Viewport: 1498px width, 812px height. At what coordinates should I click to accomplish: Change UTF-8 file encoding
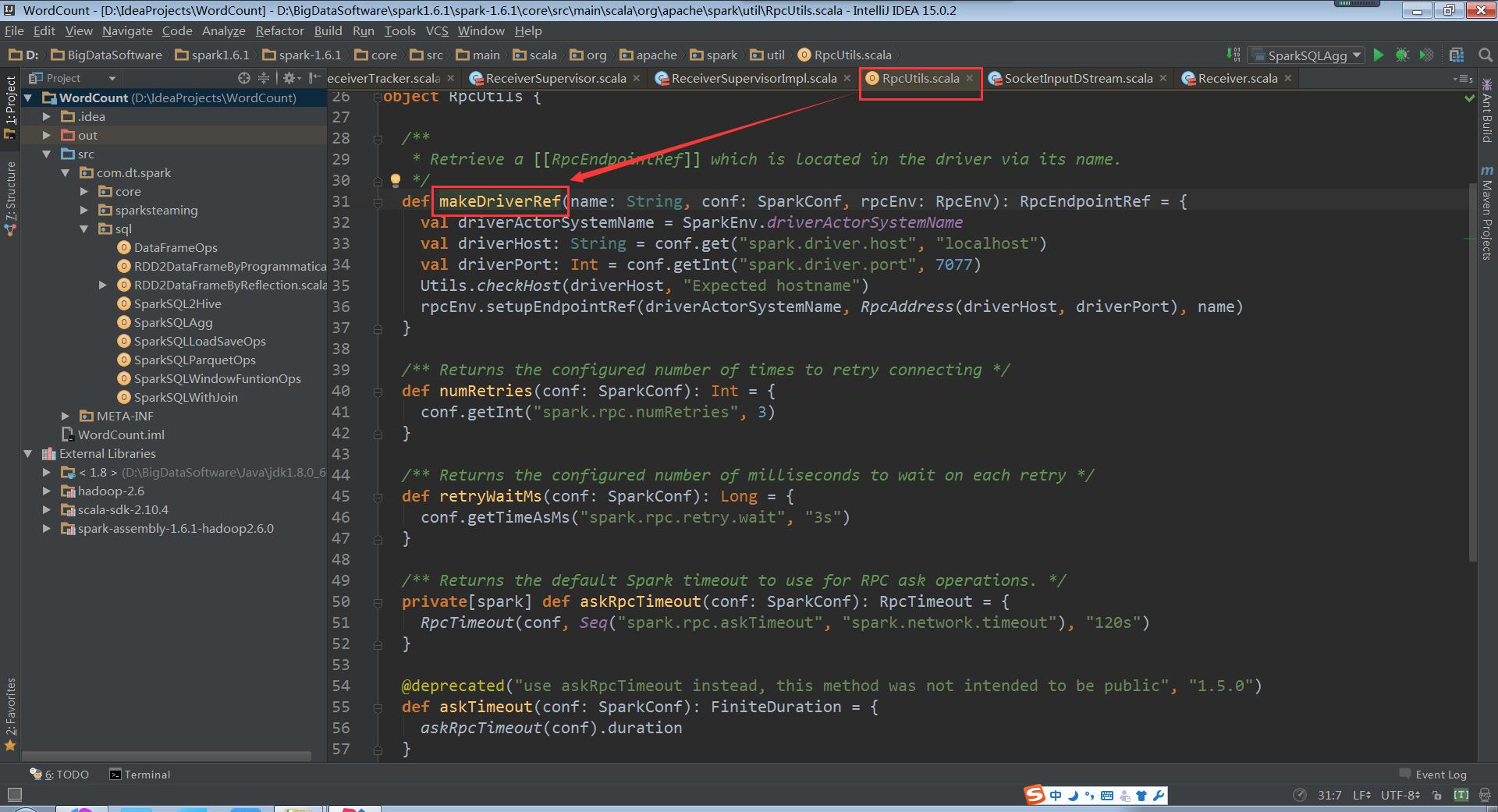[x=1400, y=795]
